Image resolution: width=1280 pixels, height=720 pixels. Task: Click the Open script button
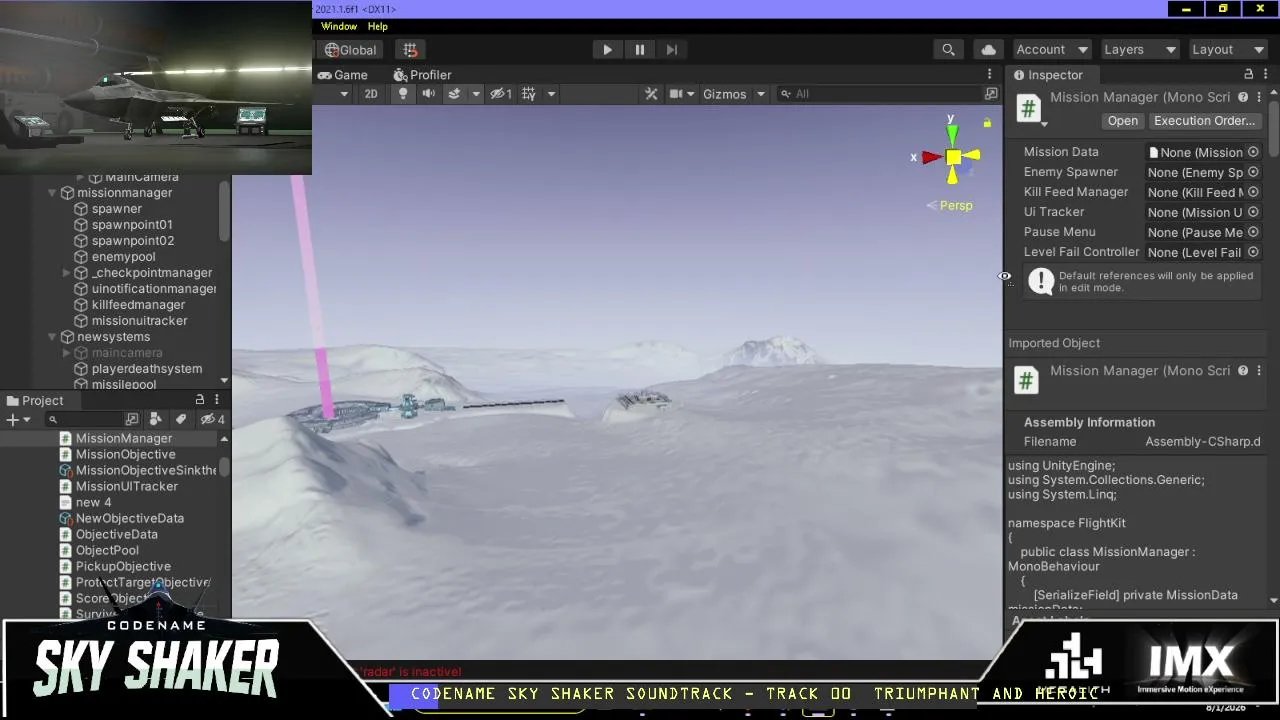click(1123, 121)
